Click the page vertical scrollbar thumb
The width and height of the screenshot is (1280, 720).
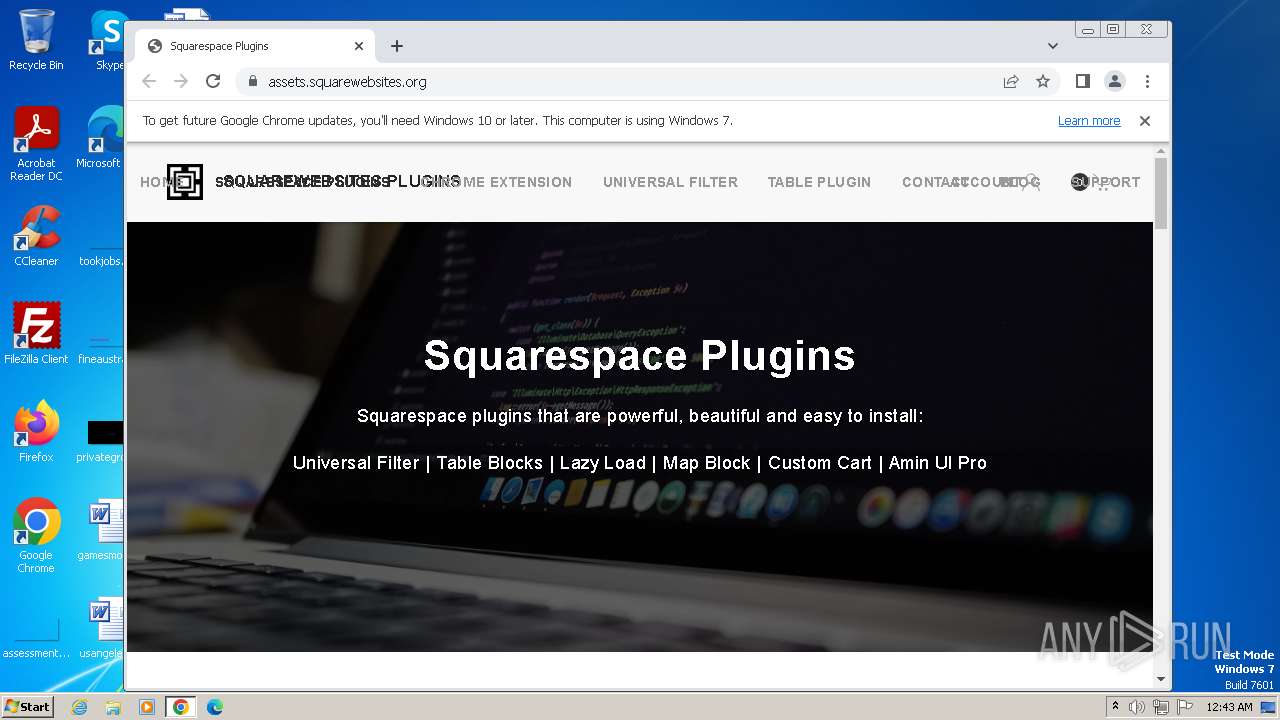[x=1161, y=193]
